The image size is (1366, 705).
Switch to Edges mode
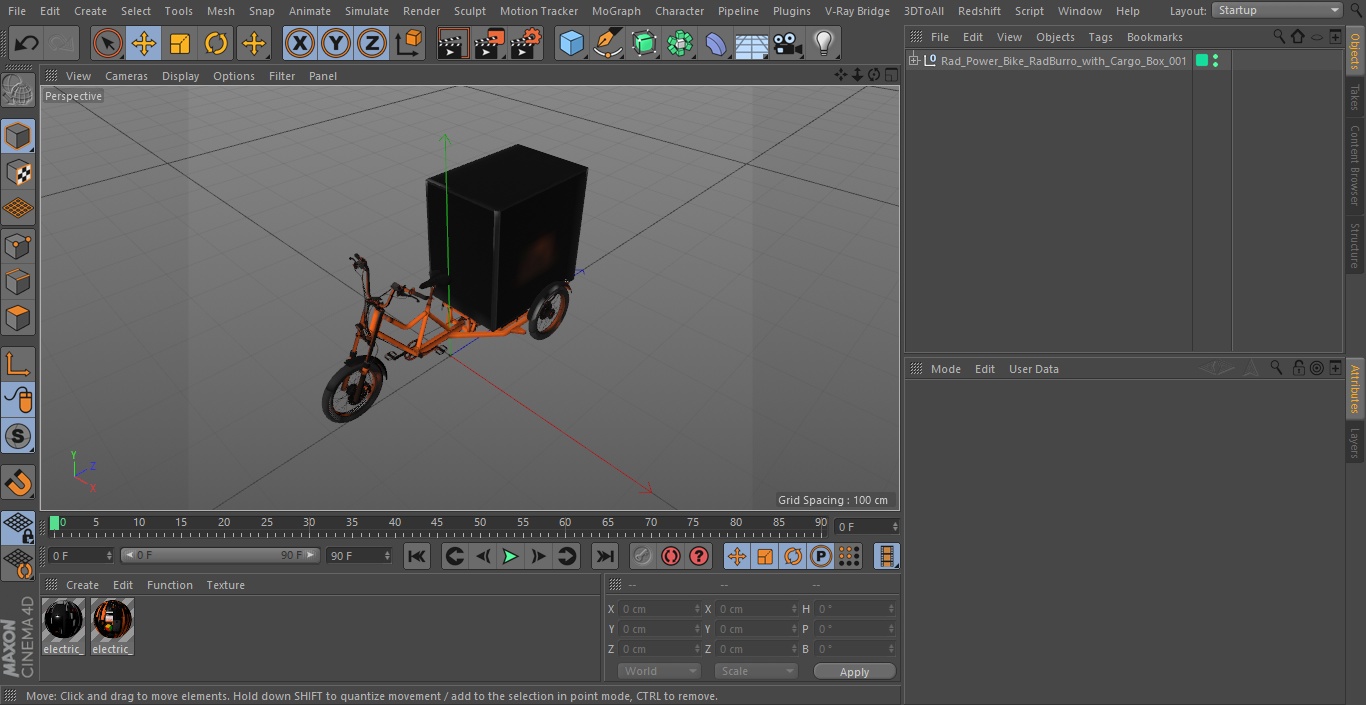pos(18,282)
